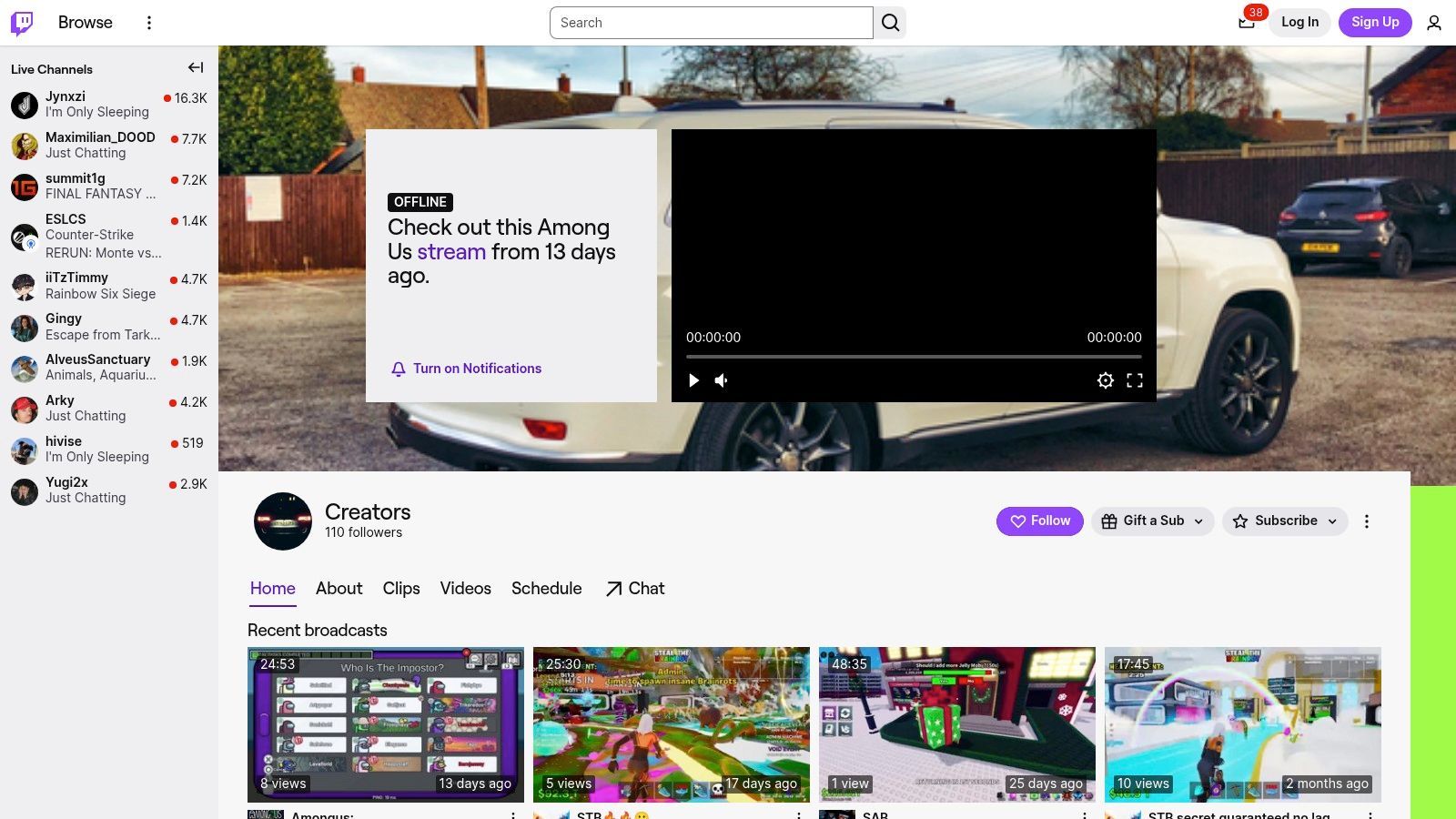
Task: Open options for the 17 days ago broadcast
Action: (799, 815)
